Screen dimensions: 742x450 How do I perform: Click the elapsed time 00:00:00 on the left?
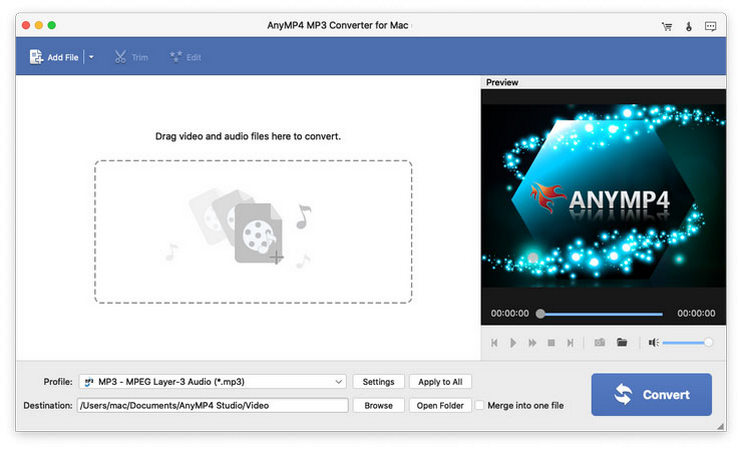[510, 313]
